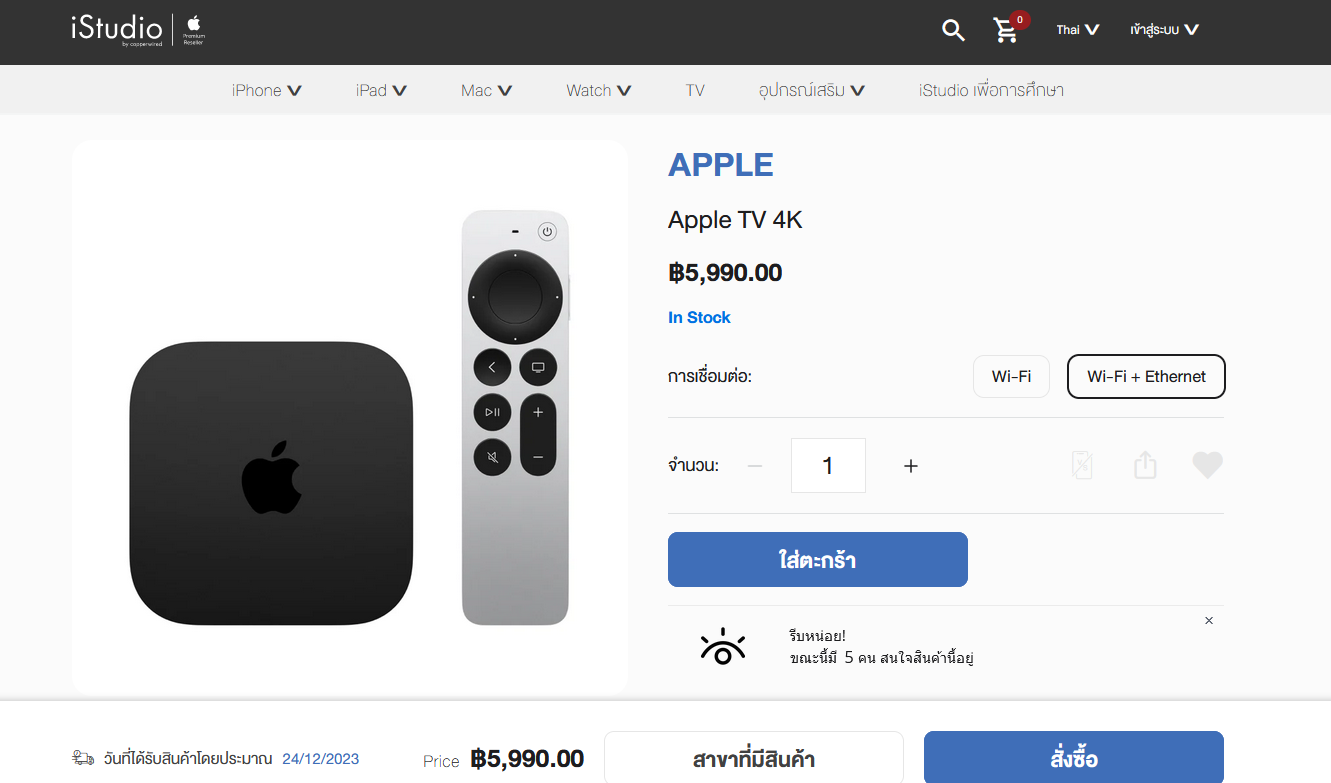Image resolution: width=1331 pixels, height=783 pixels.
Task: Click the ใส่ตะกร้า add to cart button
Action: [818, 560]
